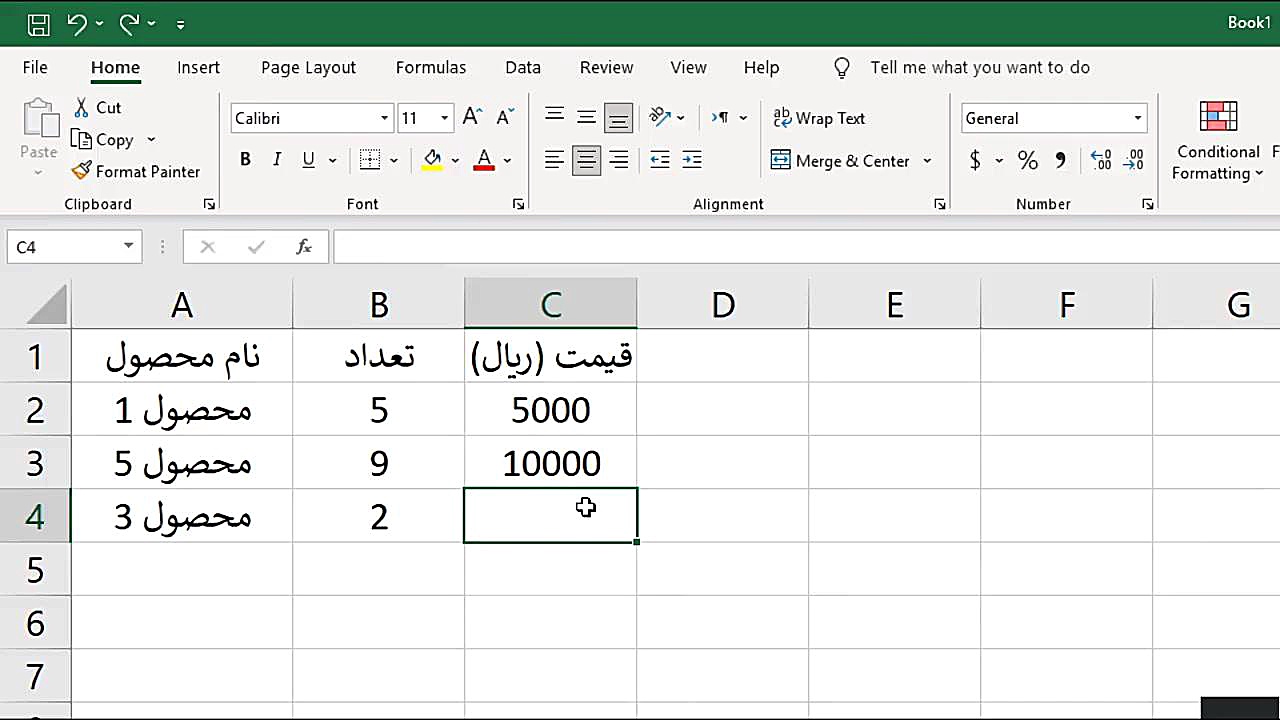1280x720 pixels.
Task: Open the Merge & Center dropdown arrow
Action: coord(927,161)
